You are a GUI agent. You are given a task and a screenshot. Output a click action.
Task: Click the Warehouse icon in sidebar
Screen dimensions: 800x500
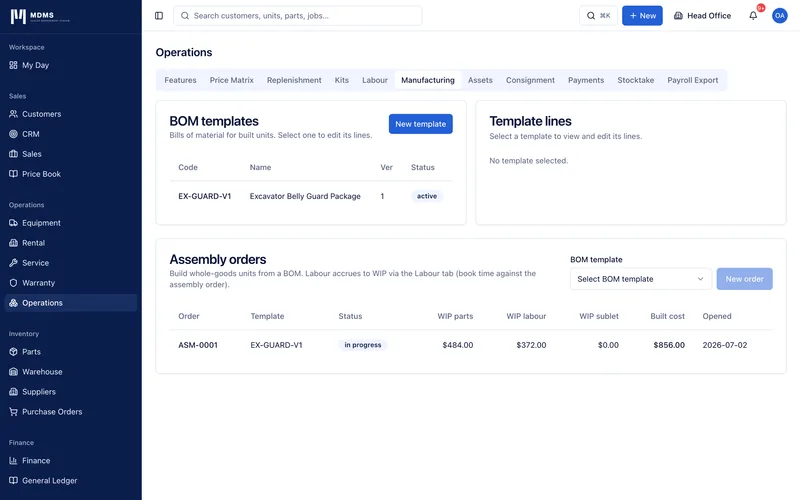click(x=13, y=371)
